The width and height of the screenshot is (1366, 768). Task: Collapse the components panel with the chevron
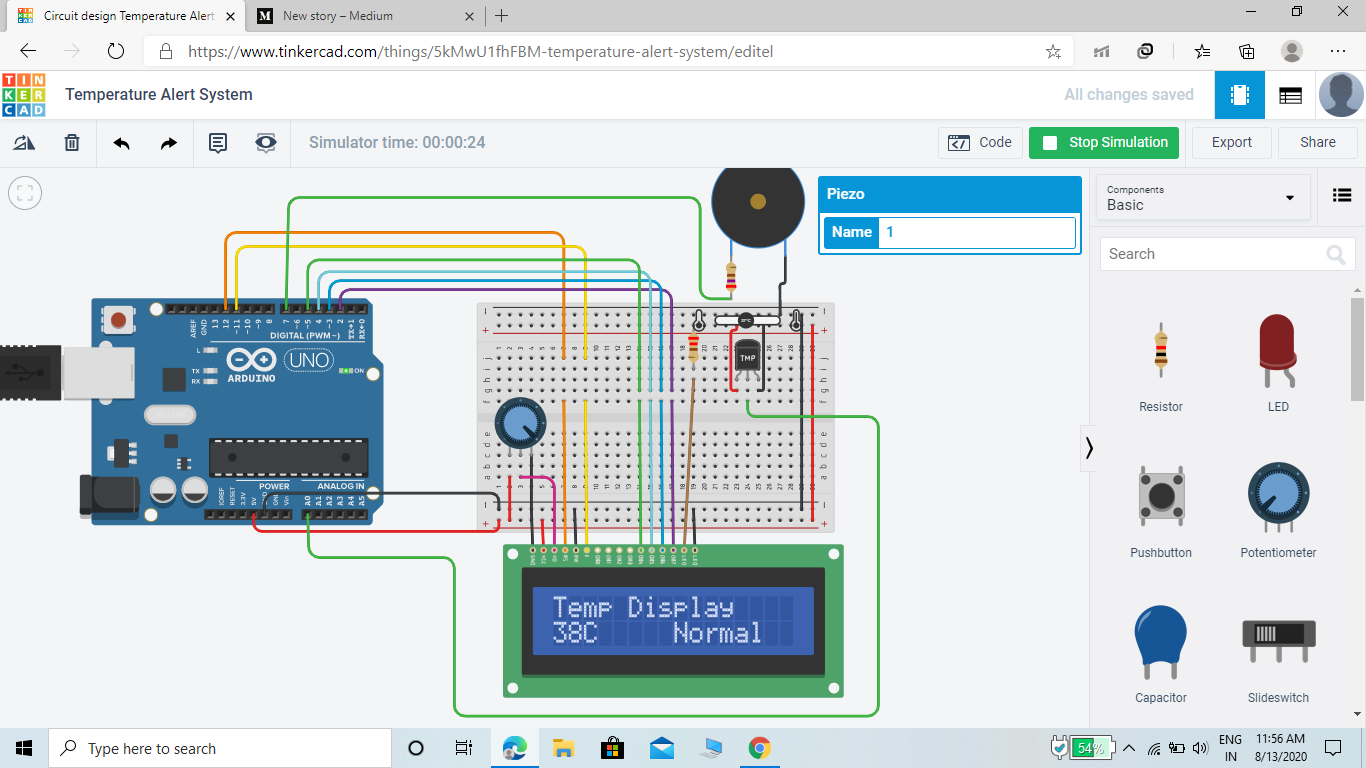[1089, 448]
